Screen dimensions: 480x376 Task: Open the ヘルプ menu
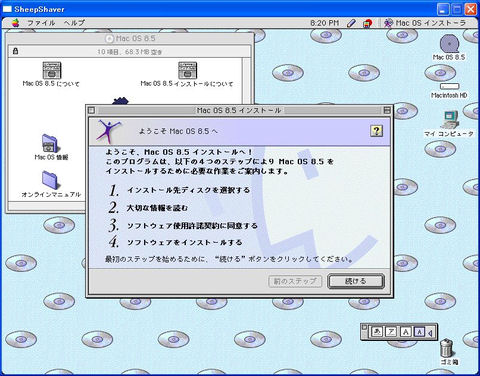(74, 23)
